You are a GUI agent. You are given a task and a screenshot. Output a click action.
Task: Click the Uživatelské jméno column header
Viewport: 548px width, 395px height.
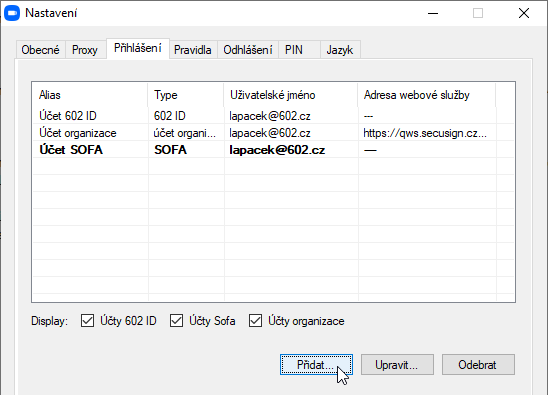click(291, 95)
